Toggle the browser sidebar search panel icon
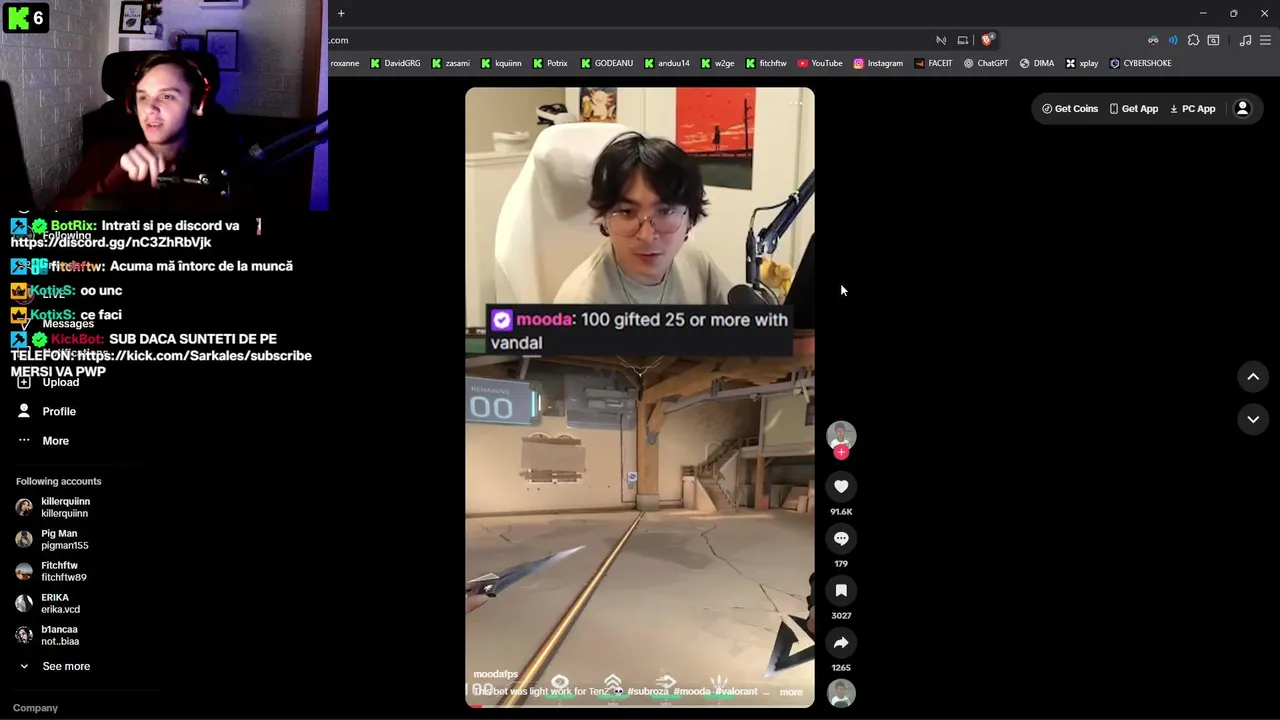The image size is (1280, 720). [1213, 40]
